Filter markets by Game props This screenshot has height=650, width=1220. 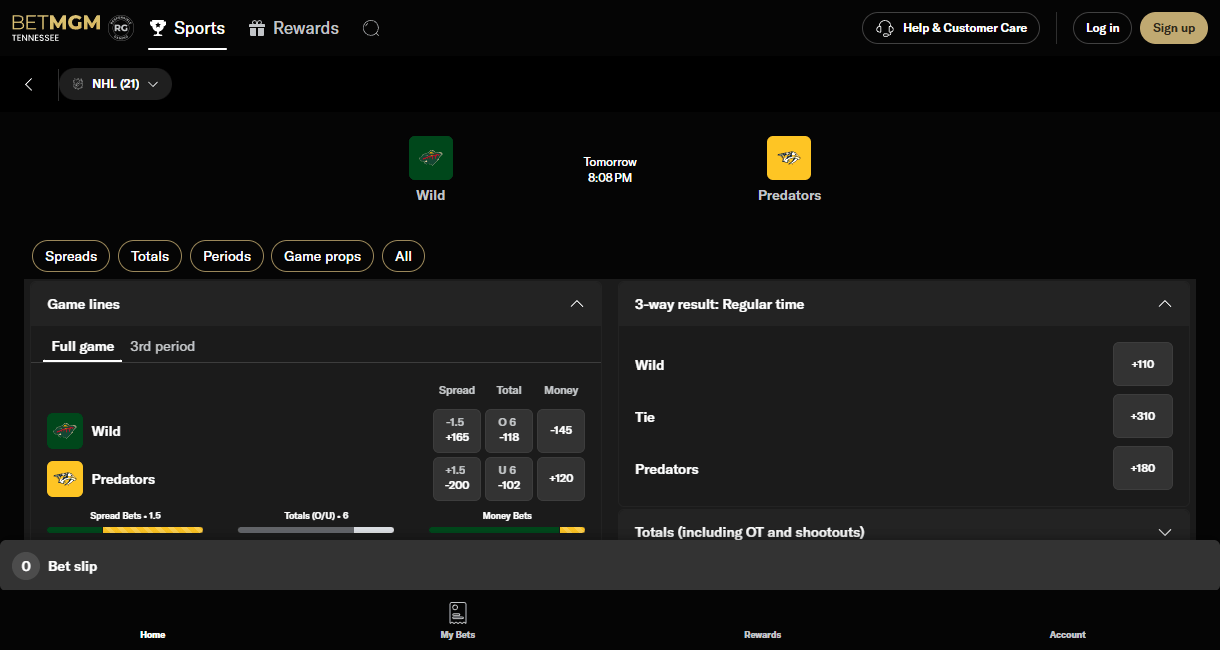coord(322,256)
